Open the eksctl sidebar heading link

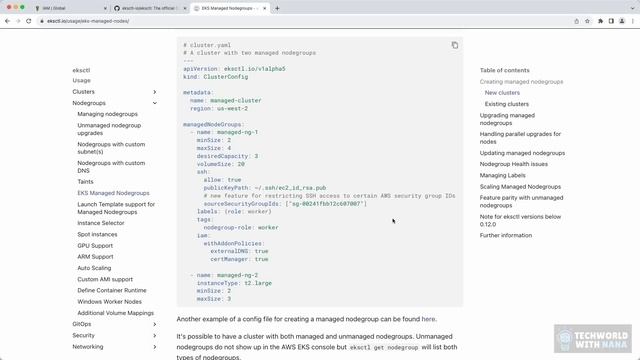tap(81, 70)
